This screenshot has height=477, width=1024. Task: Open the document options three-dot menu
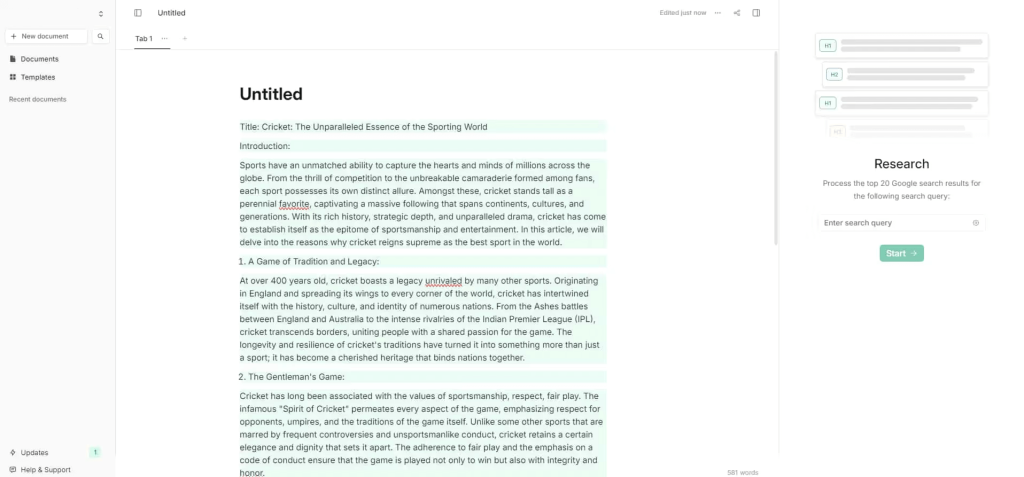[717, 13]
